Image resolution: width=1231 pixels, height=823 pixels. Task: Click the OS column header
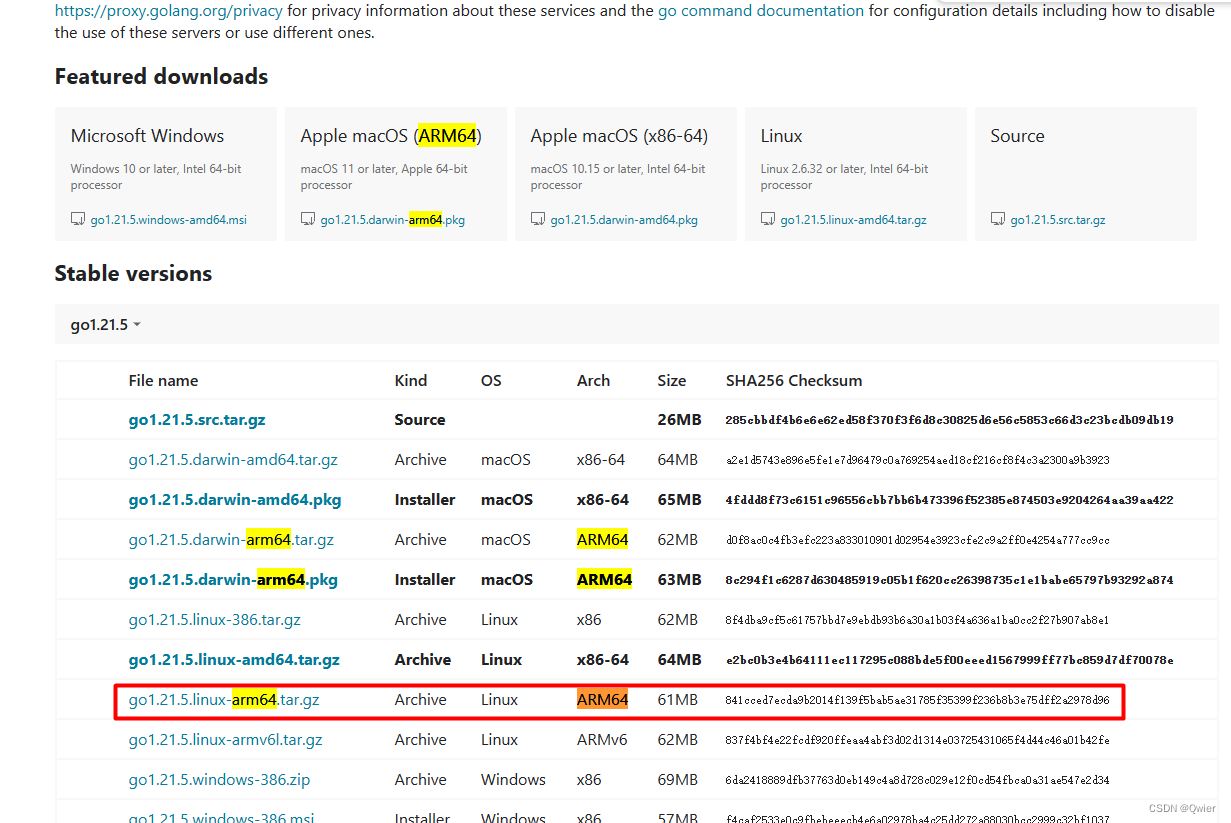pyautogui.click(x=491, y=381)
